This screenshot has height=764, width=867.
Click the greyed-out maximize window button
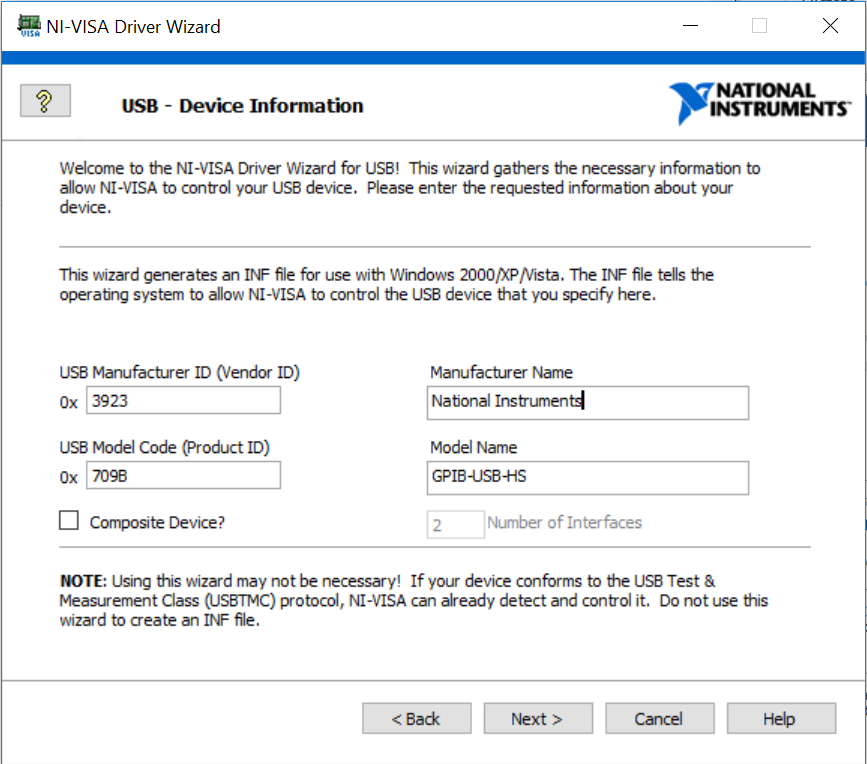759,26
